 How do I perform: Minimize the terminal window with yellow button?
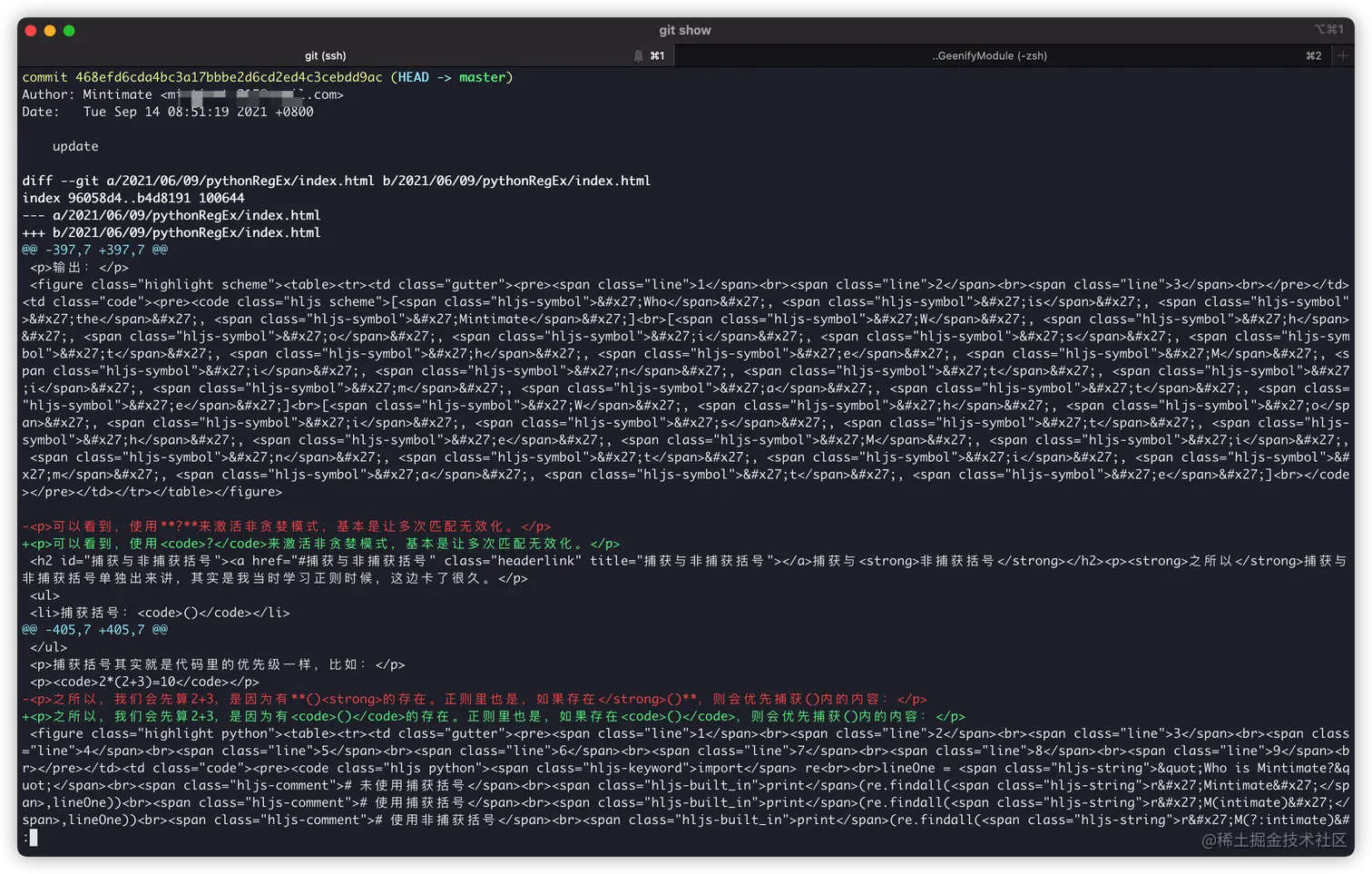(50, 31)
